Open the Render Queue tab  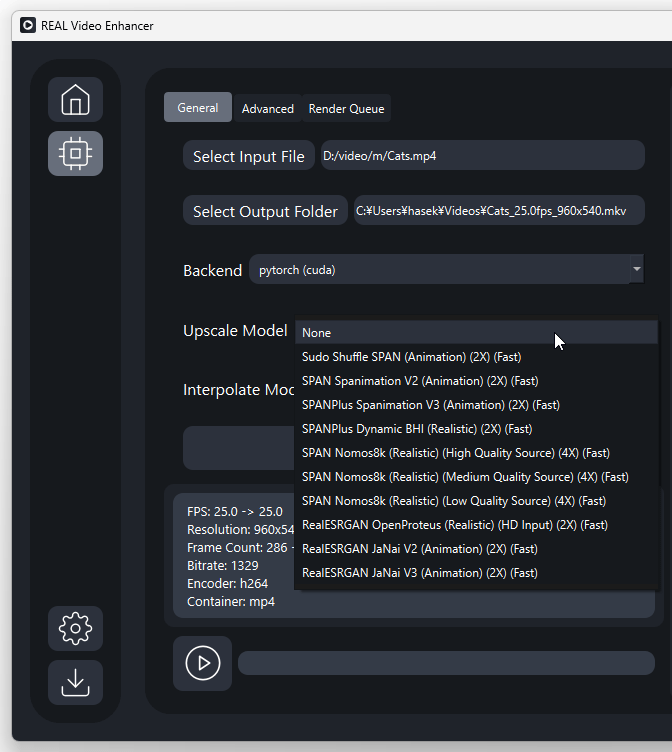click(x=346, y=109)
